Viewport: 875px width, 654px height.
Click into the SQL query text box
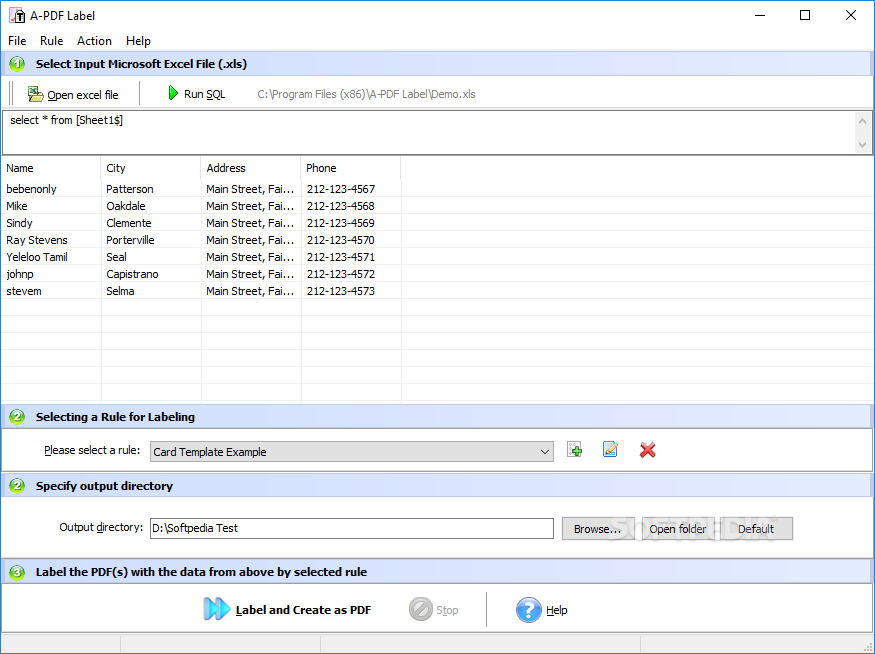click(429, 132)
